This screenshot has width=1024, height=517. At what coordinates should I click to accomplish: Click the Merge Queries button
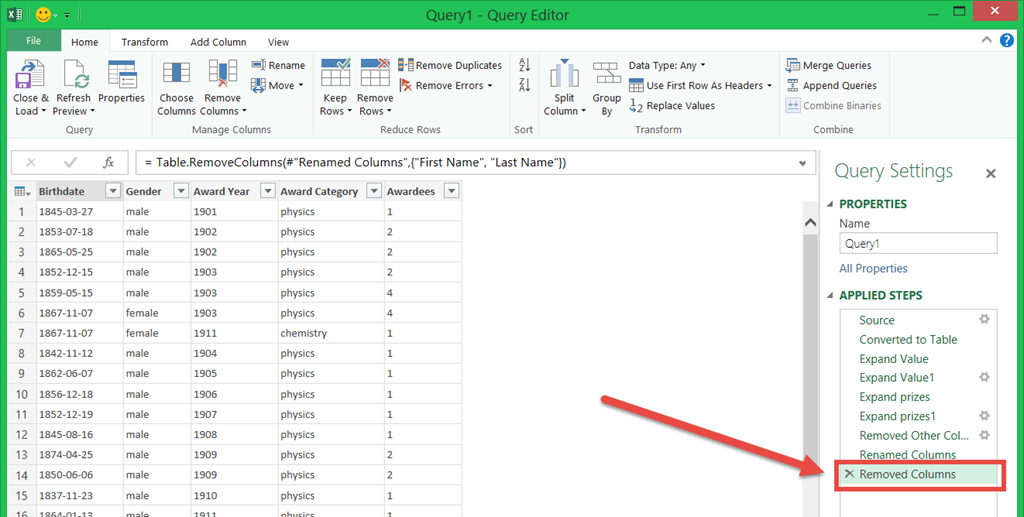tap(828, 66)
